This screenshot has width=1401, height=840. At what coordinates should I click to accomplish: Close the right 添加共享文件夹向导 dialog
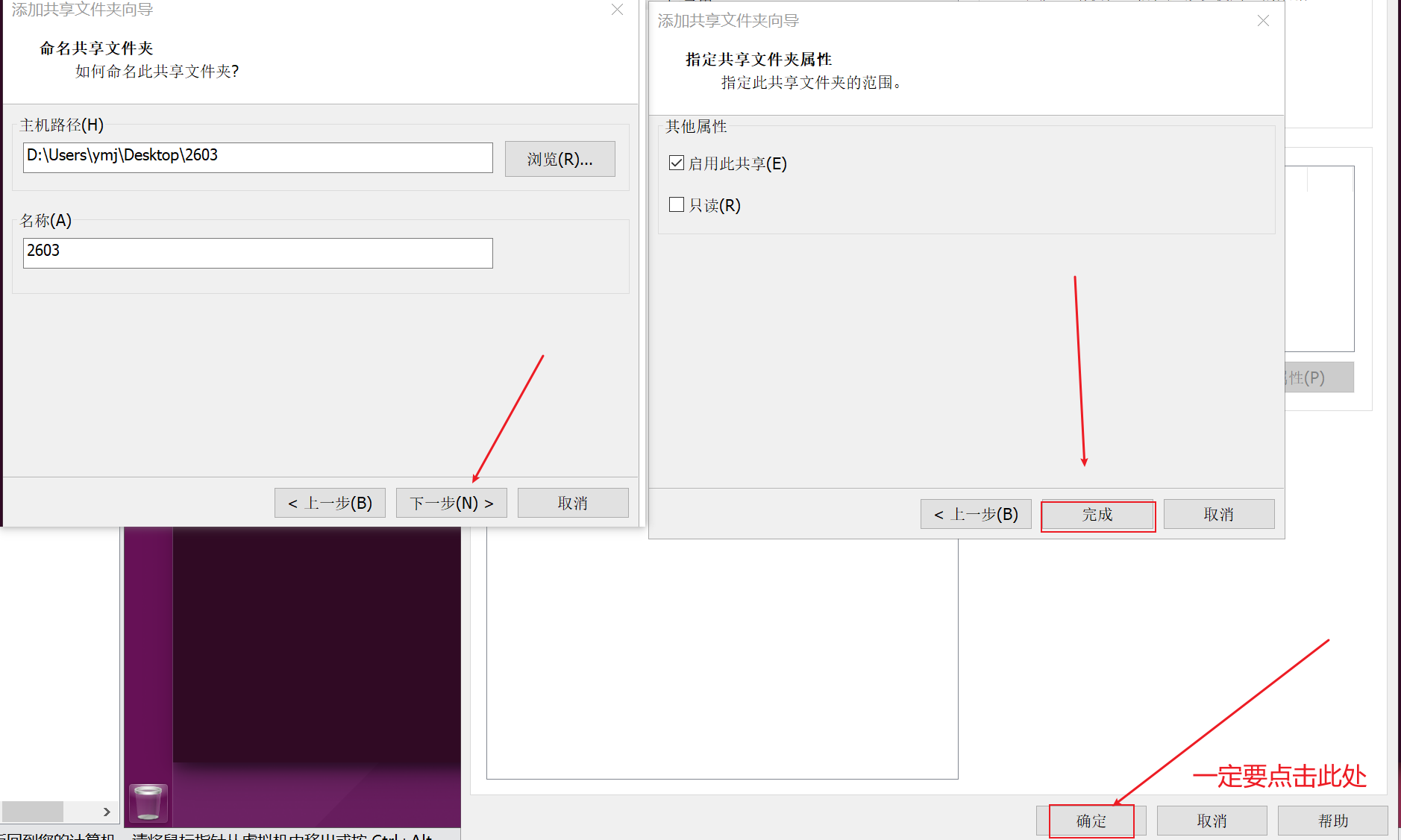1263,21
